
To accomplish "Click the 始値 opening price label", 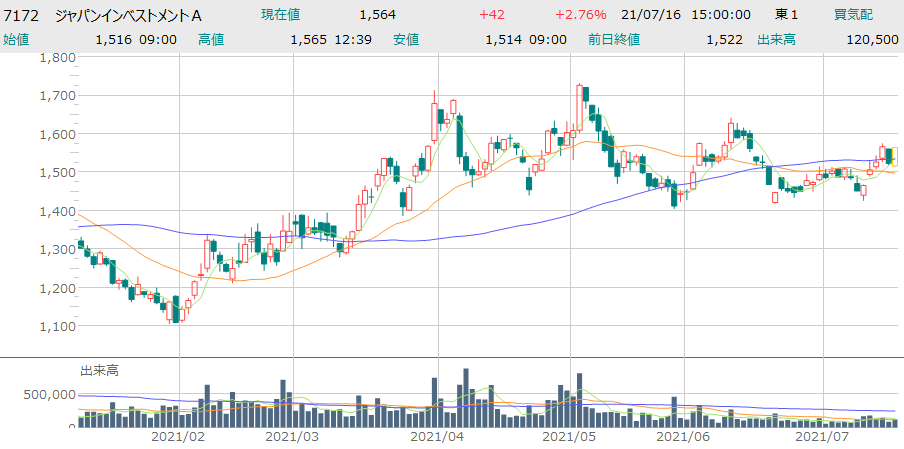I will (16, 39).
